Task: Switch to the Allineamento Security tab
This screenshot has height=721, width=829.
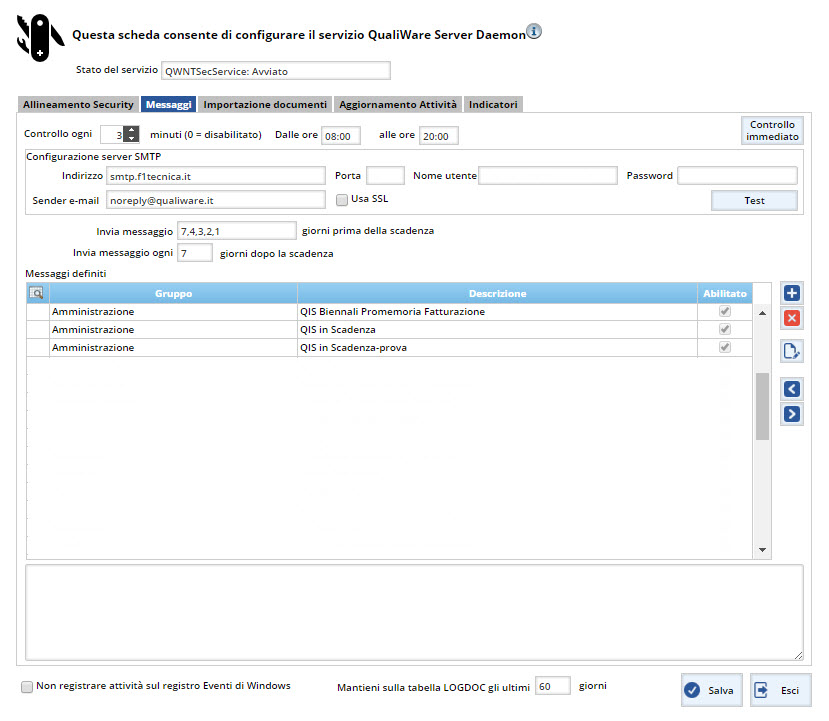Action: coord(78,104)
